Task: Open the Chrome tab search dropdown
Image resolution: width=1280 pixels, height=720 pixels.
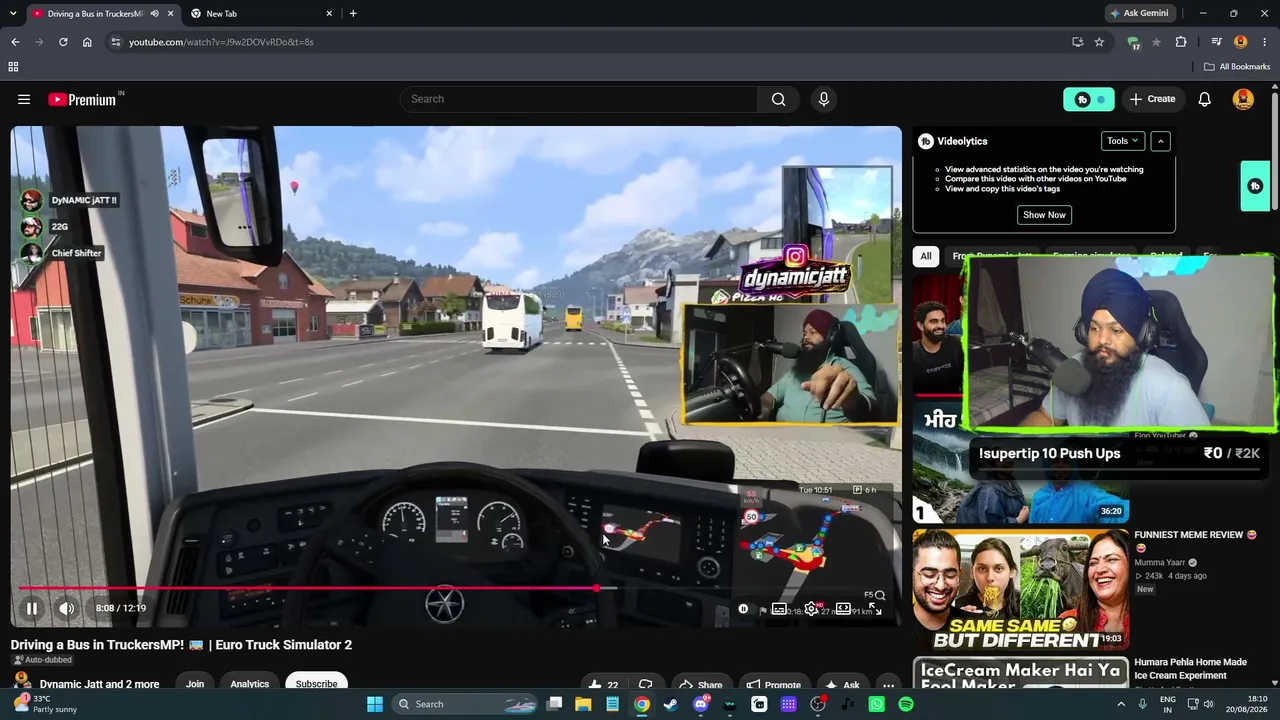Action: 13,14
